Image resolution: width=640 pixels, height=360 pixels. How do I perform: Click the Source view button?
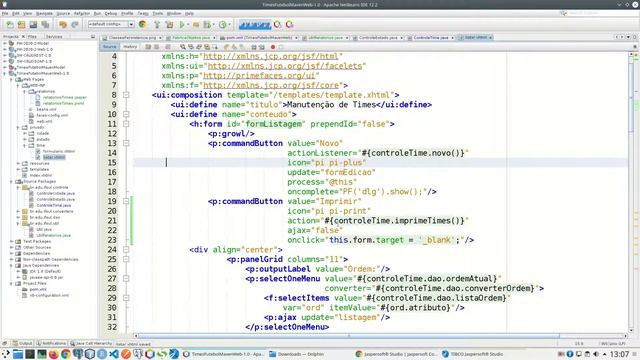(109, 47)
